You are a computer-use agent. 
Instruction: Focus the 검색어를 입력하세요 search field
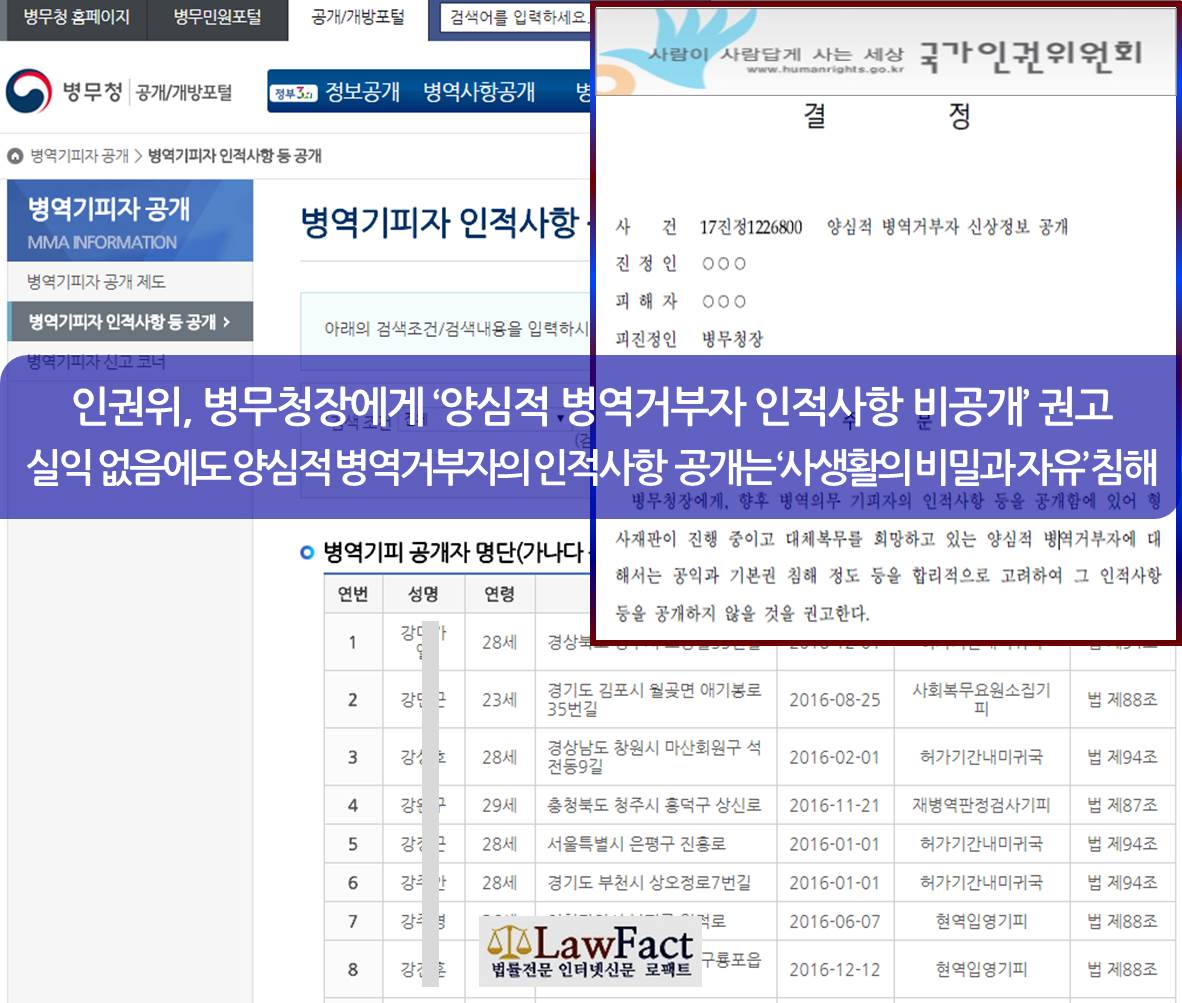(x=514, y=17)
